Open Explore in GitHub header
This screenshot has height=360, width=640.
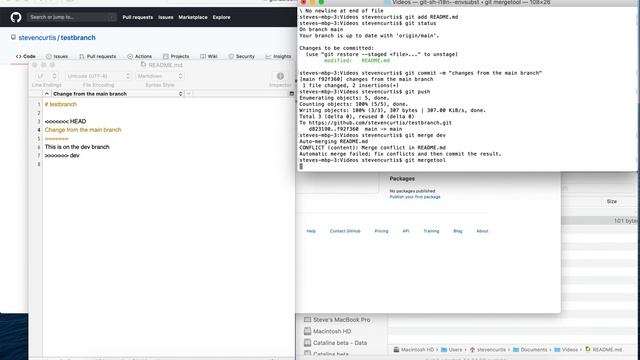(221, 17)
